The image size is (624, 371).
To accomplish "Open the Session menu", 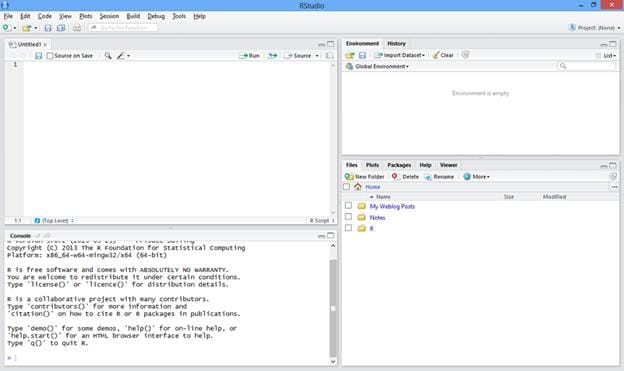I will point(109,16).
